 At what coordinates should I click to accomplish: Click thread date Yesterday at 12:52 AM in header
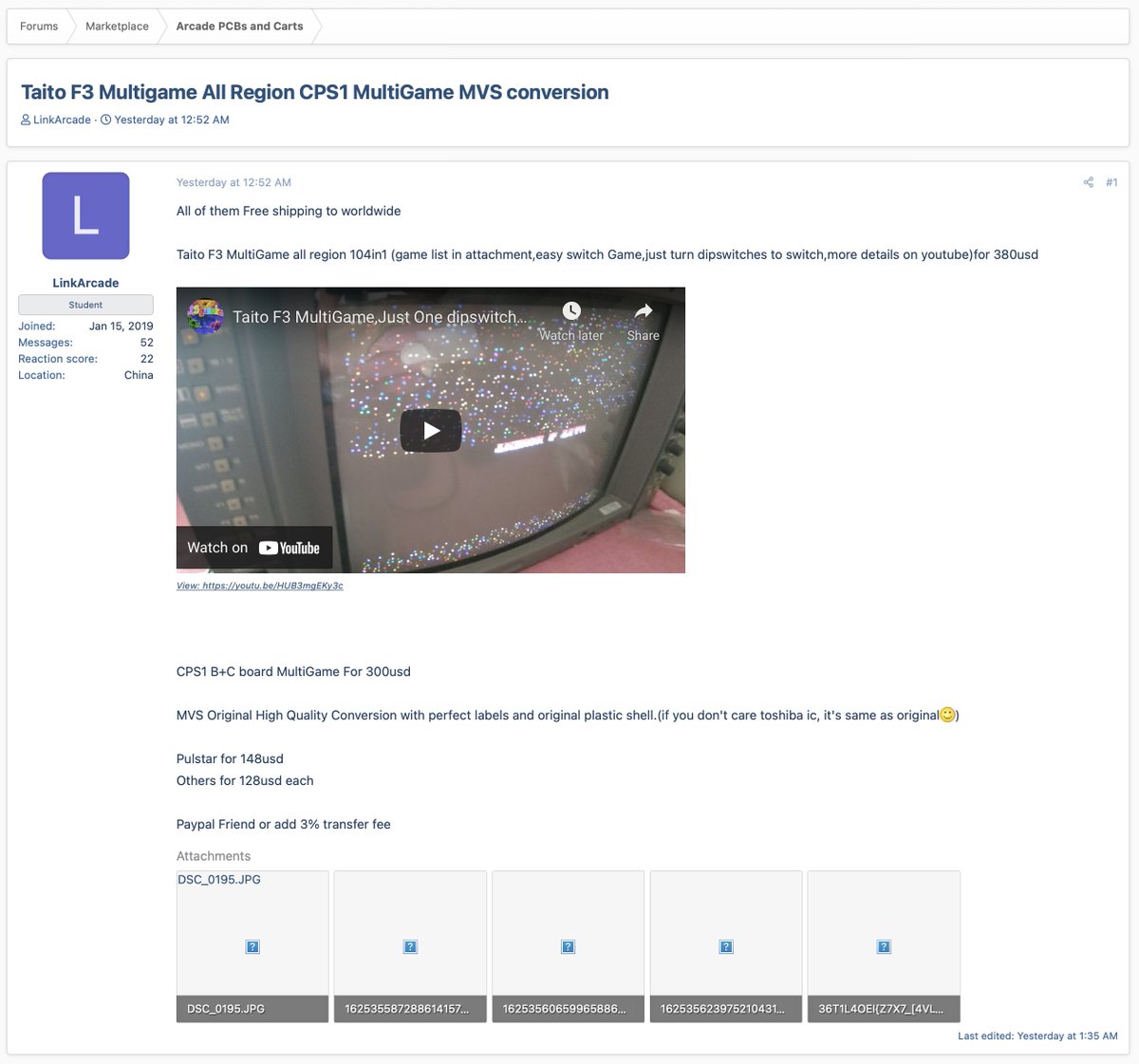coord(172,120)
